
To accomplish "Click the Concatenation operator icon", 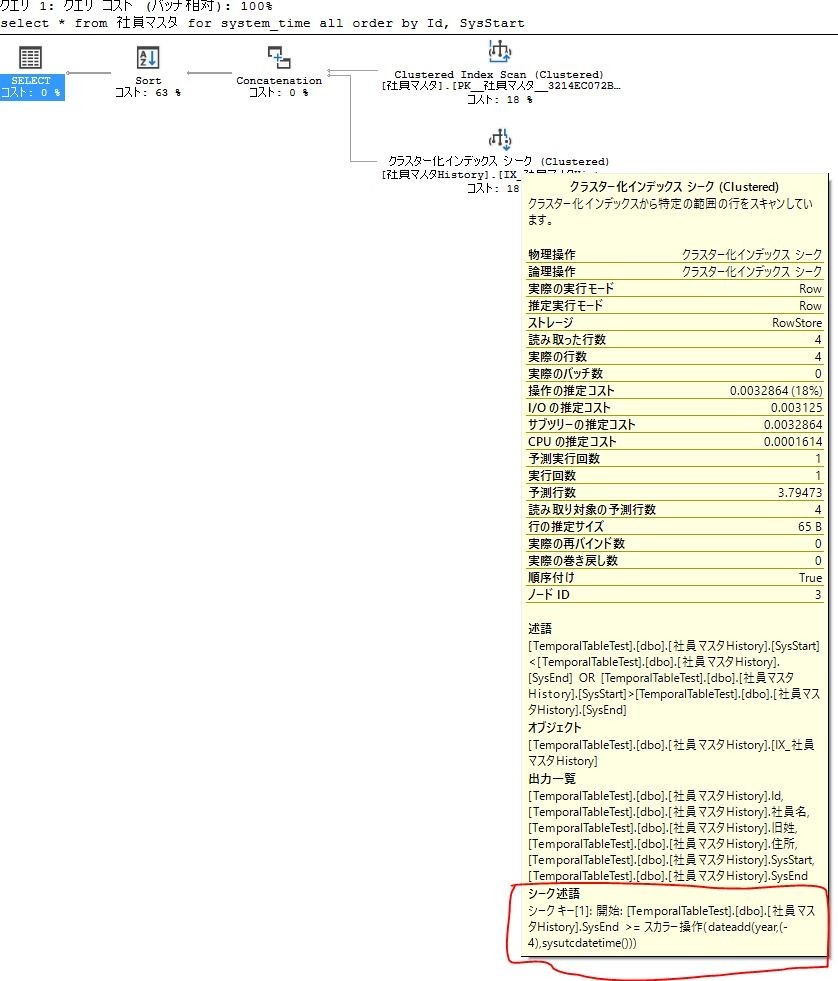I will (x=279, y=58).
